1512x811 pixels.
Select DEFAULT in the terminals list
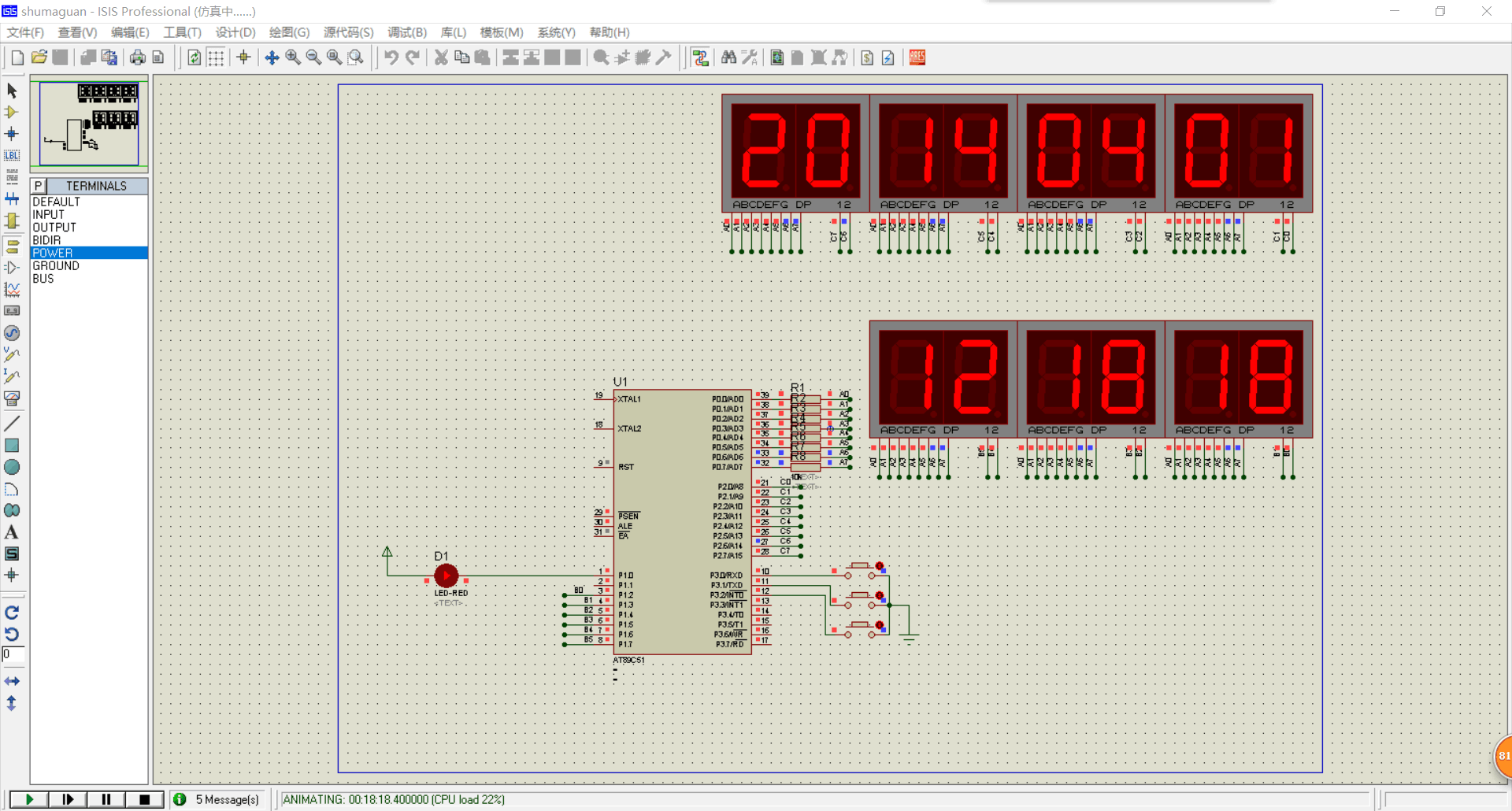[x=89, y=202]
